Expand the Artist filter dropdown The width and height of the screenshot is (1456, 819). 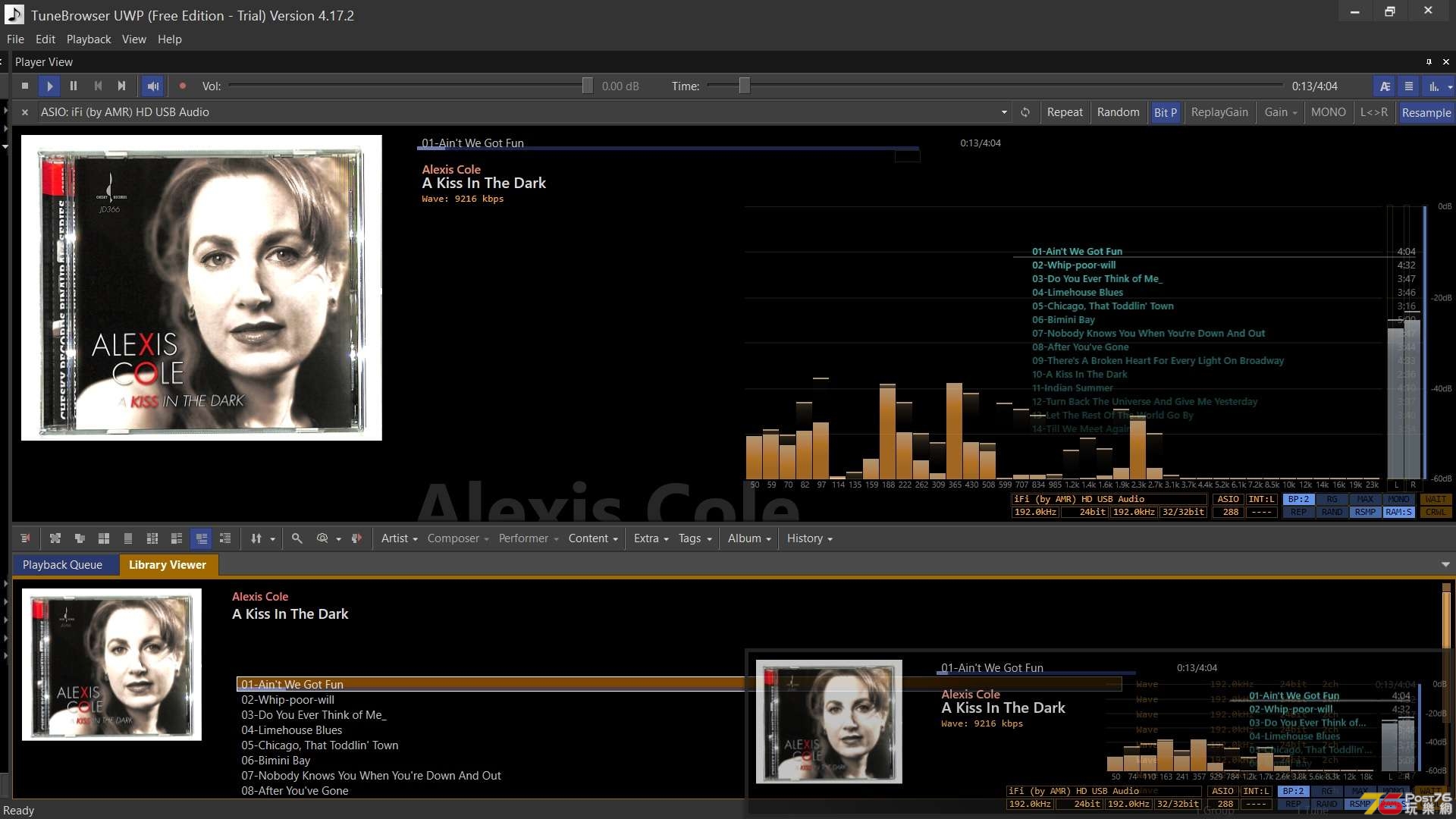tap(399, 538)
